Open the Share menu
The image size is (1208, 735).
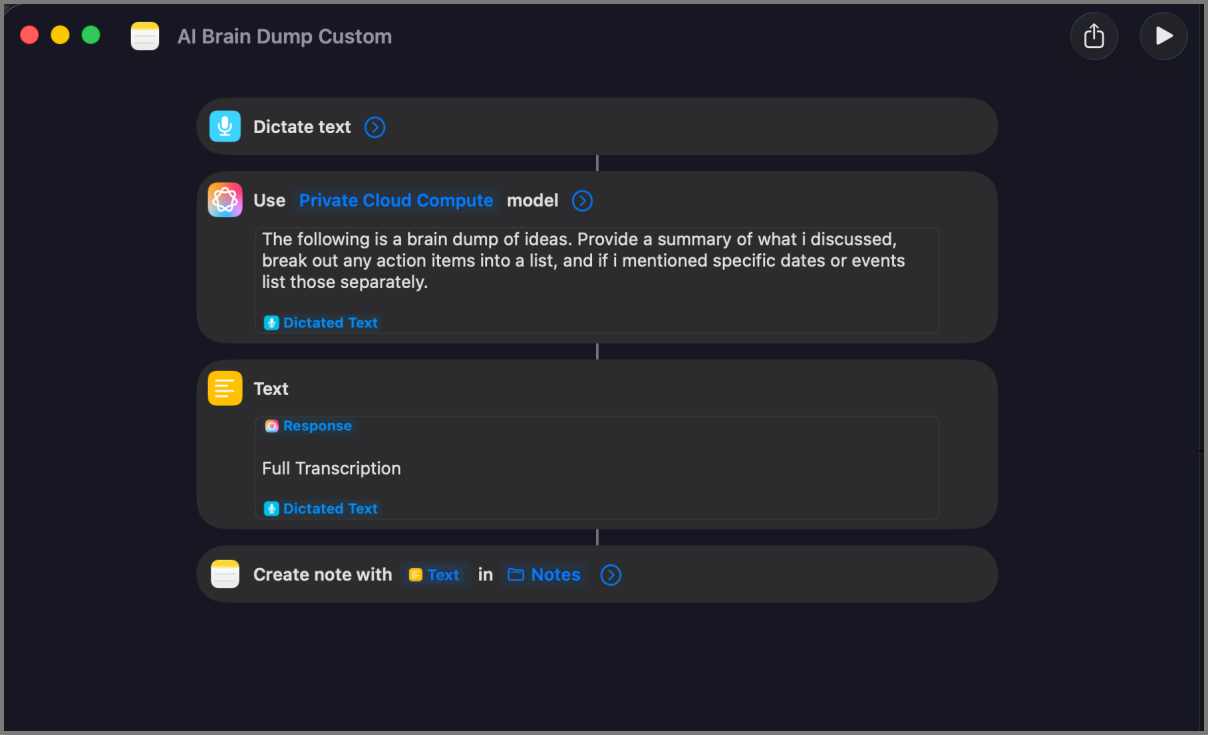(x=1094, y=35)
